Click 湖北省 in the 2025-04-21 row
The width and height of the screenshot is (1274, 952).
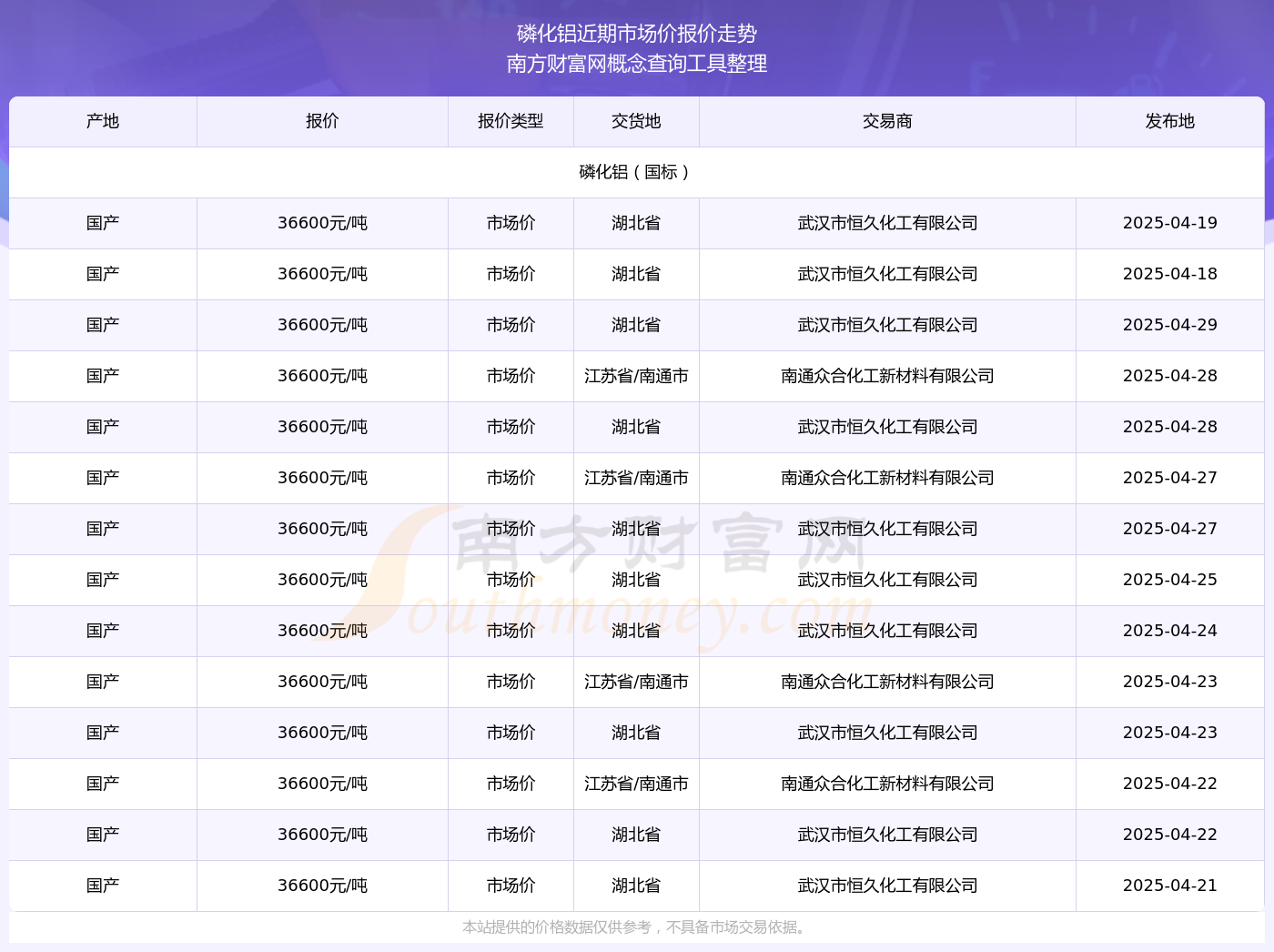pos(636,886)
